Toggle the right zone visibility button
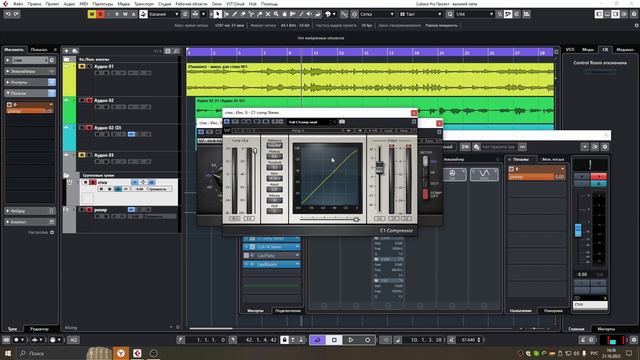Screen dimensions: 640x360 616,14
